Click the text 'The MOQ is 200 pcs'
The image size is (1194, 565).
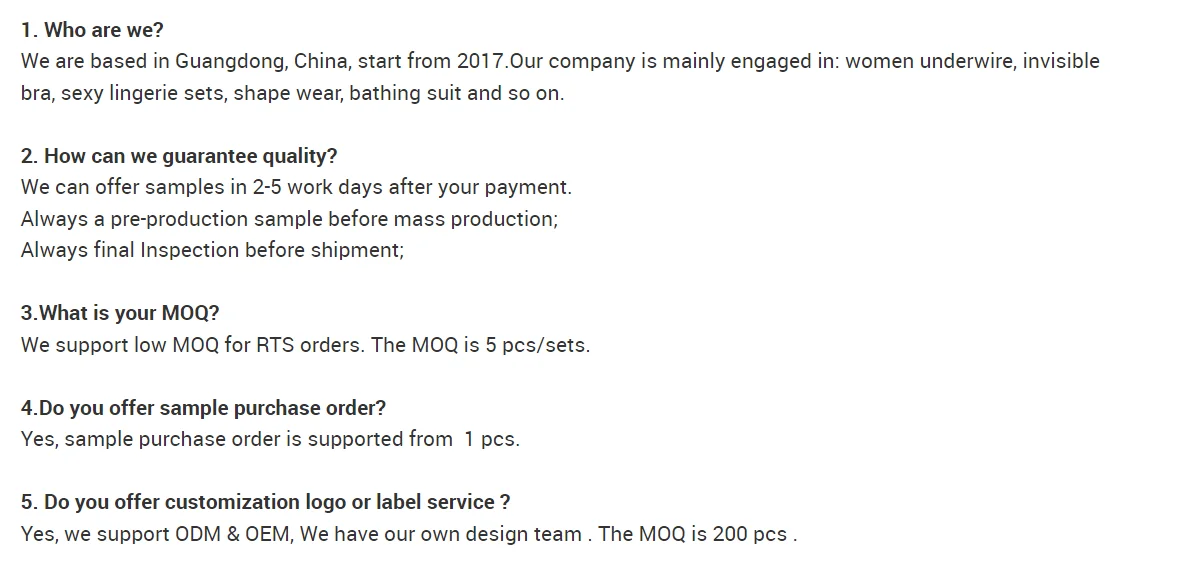692,534
